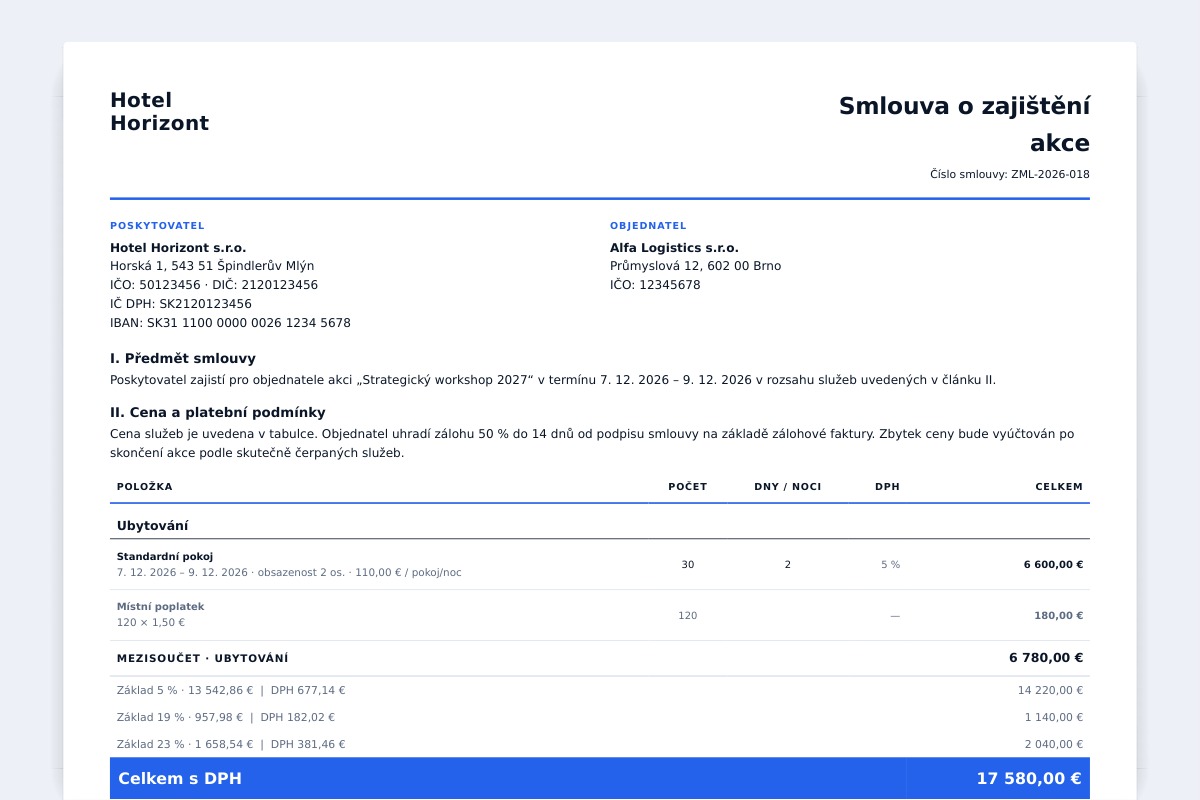Select provider name 'Hotel Horizont s.r.o.'
This screenshot has height=800, width=1200.
coord(178,248)
